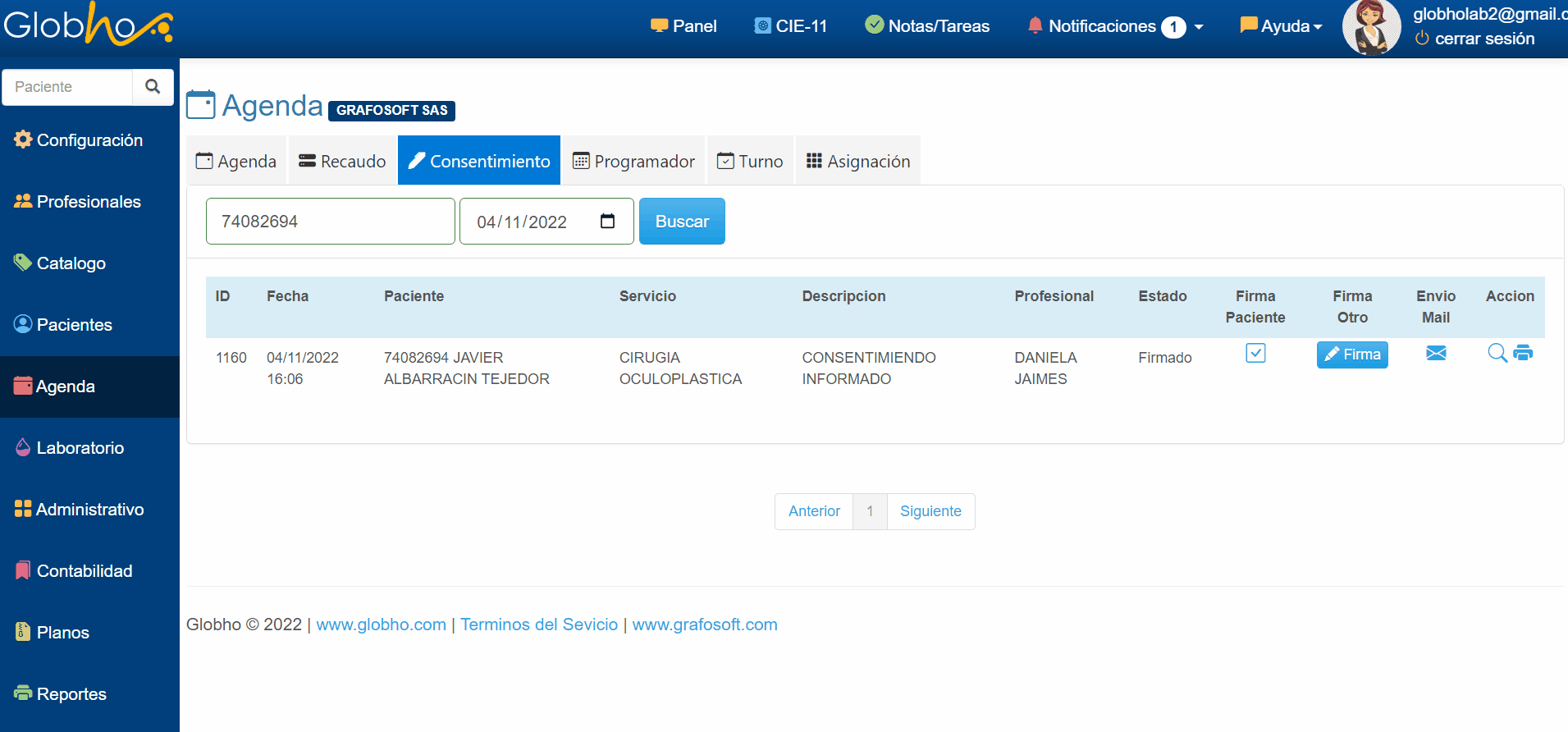Open Laboratorio from the sidebar
1568x732 pixels.
[x=80, y=448]
